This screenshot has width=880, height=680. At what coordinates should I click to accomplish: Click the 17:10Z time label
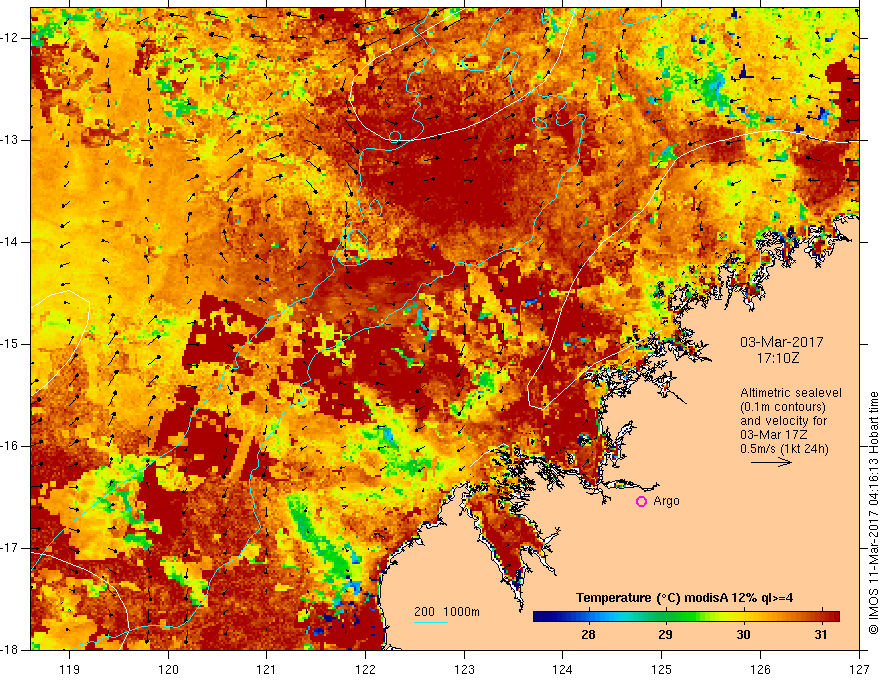777,358
